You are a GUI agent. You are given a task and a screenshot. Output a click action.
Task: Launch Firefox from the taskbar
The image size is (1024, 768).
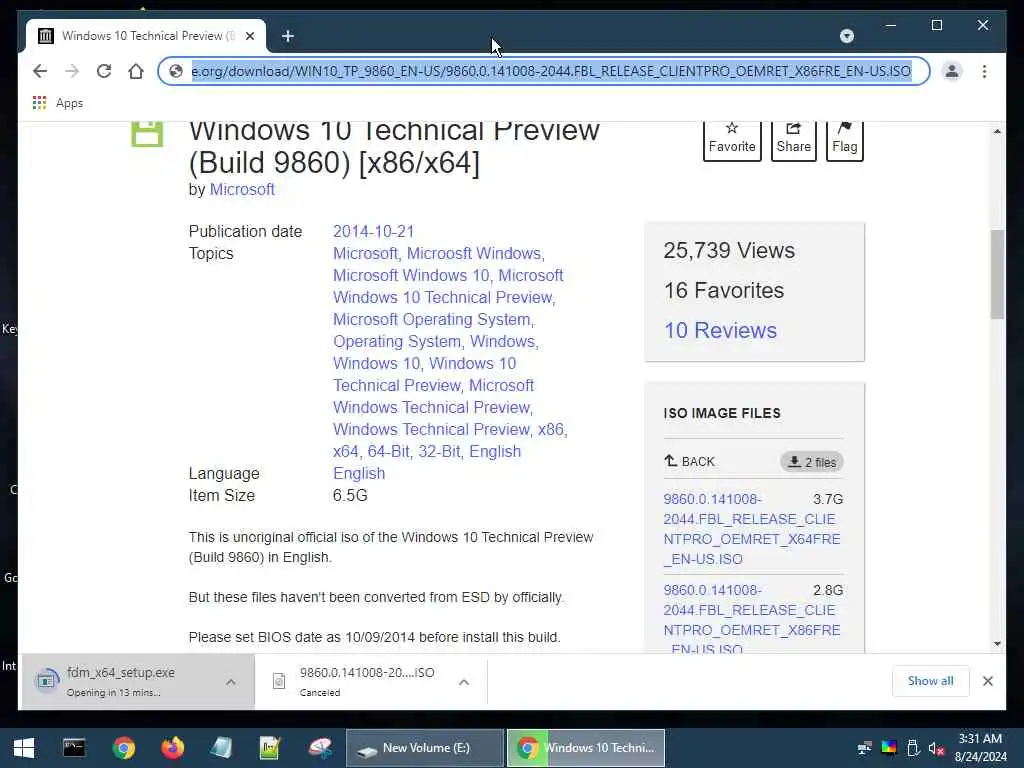(x=172, y=748)
